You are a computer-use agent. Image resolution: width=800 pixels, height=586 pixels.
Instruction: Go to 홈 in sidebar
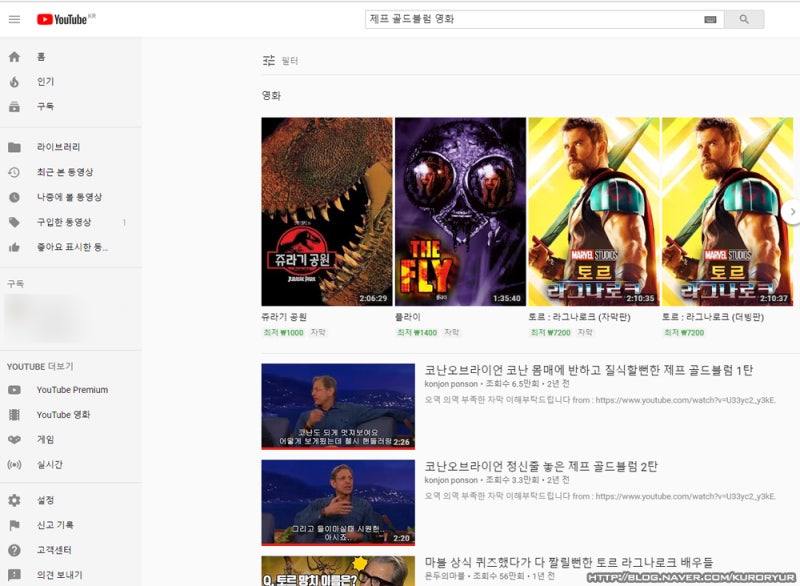41,57
